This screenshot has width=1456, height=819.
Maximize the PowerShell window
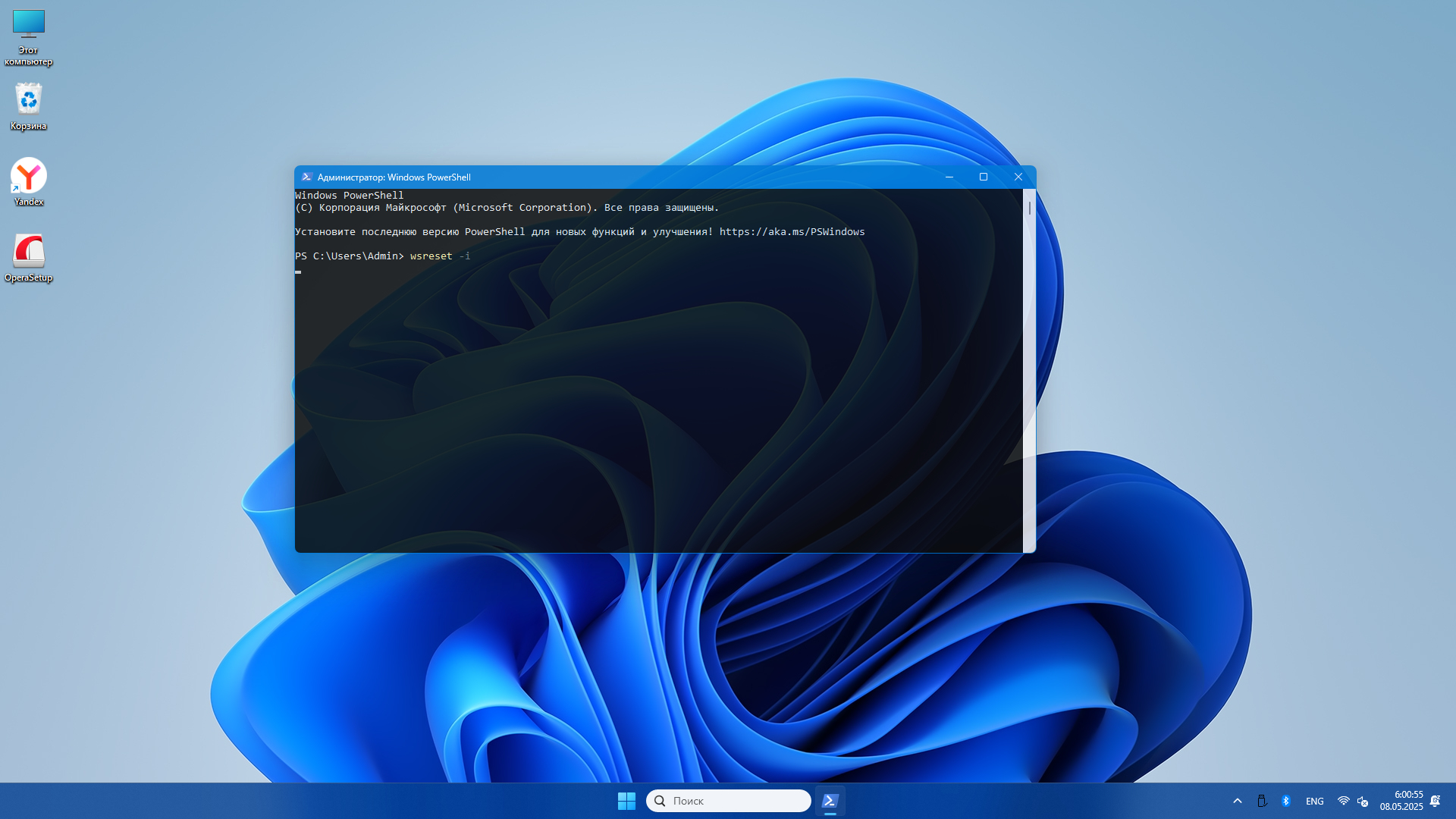(x=984, y=177)
